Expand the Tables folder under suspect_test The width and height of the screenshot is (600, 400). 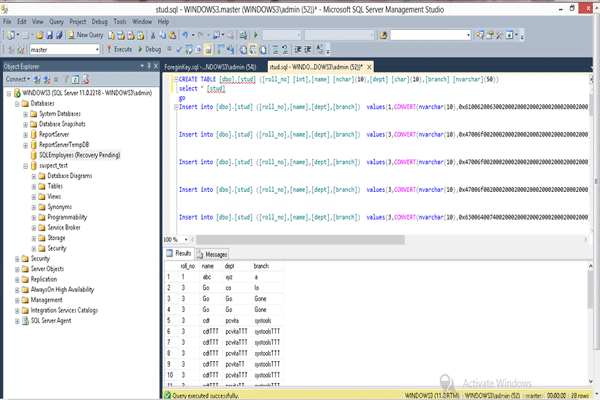34,186
